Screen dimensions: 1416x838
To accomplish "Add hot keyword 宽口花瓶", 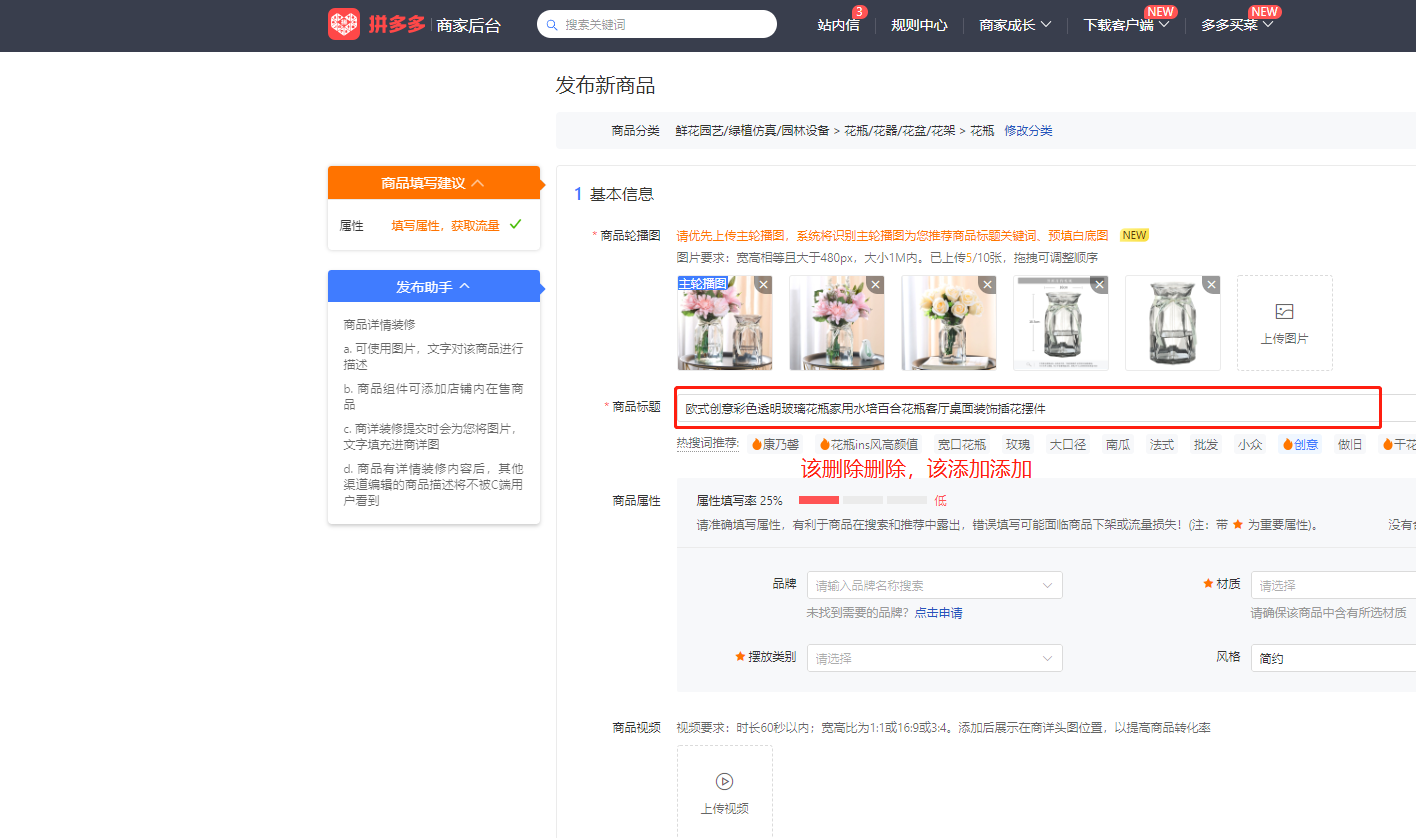I will (962, 445).
